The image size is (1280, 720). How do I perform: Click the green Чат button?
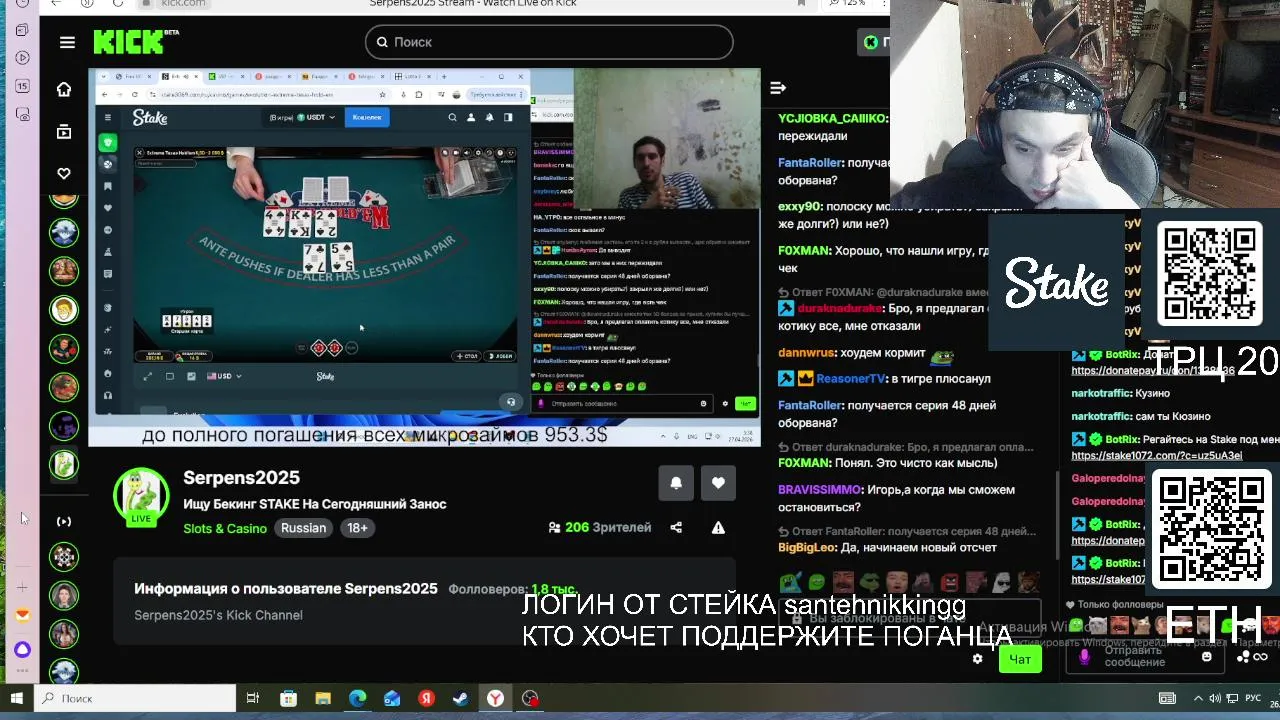coord(1020,659)
